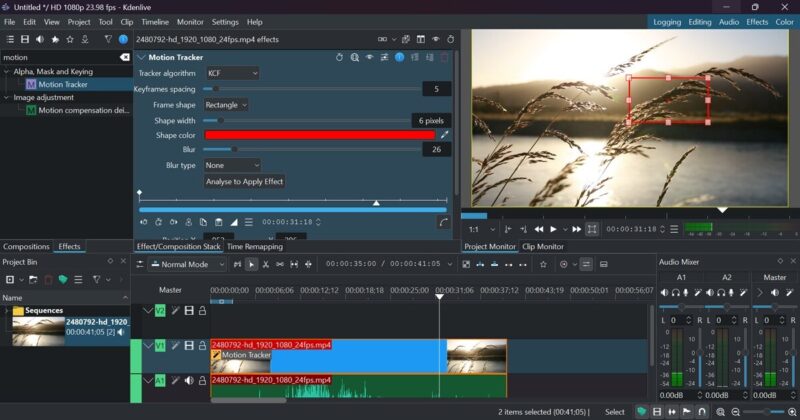
Task: Click red Shape color swatch
Action: pos(319,135)
